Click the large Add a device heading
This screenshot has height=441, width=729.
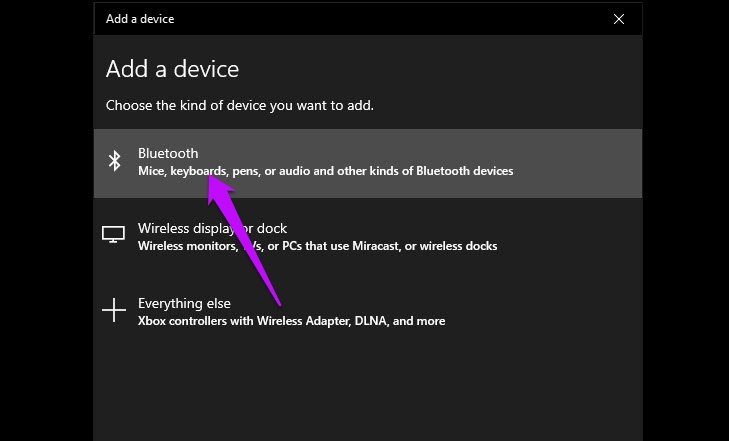tap(172, 69)
